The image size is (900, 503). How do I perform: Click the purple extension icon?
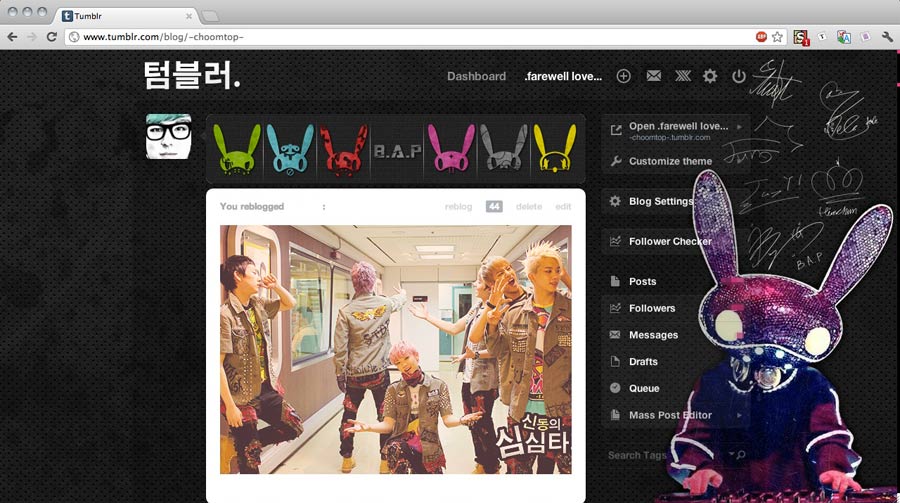pyautogui.click(x=866, y=37)
